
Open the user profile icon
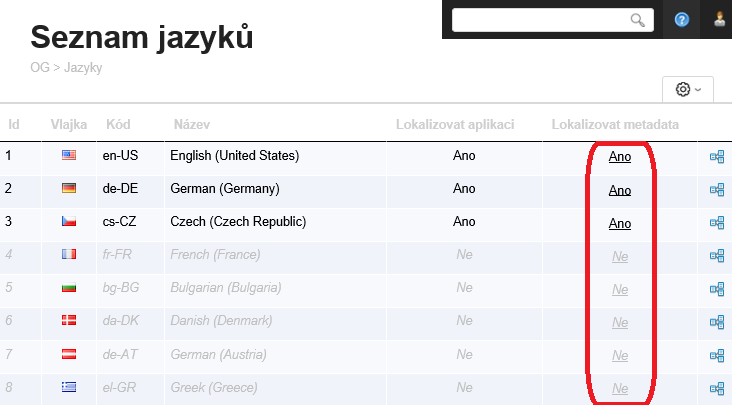[720, 20]
